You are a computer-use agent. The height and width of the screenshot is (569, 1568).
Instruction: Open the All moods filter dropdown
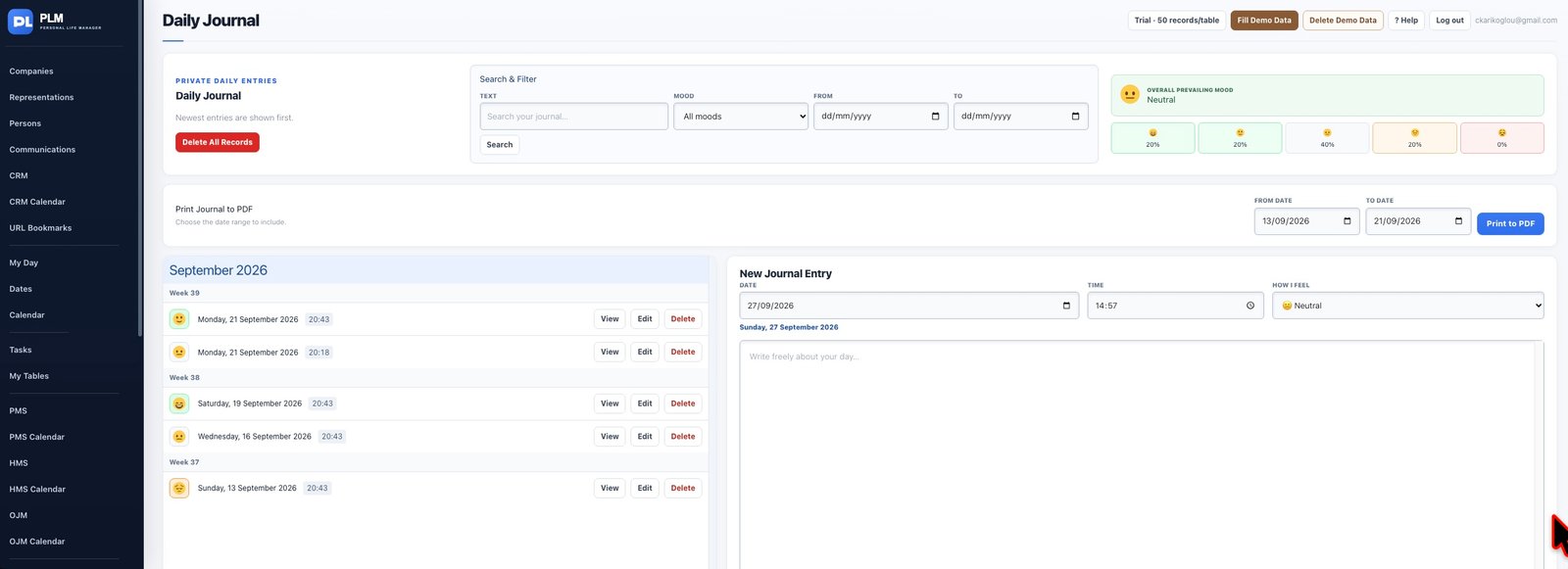coord(741,117)
